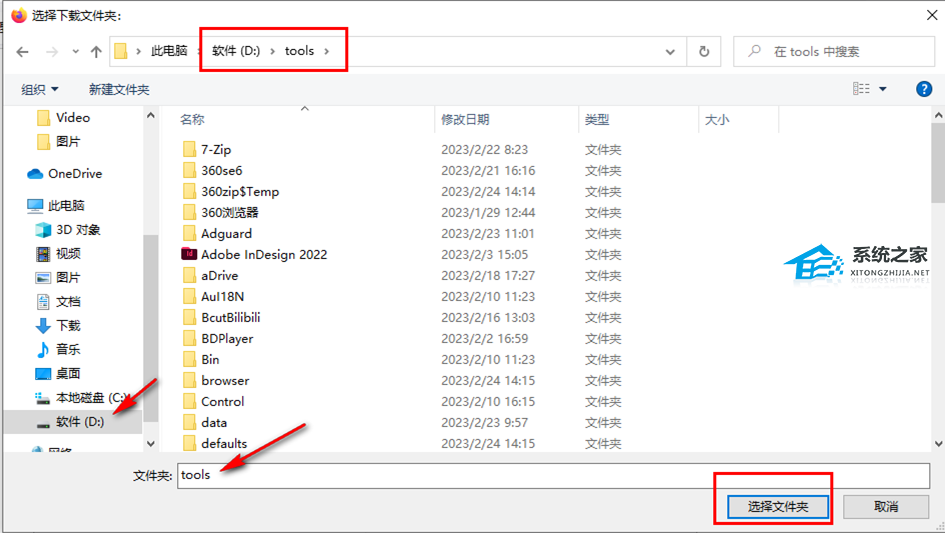Click the 取消 button
Screen dimensions: 945x533
click(885, 506)
